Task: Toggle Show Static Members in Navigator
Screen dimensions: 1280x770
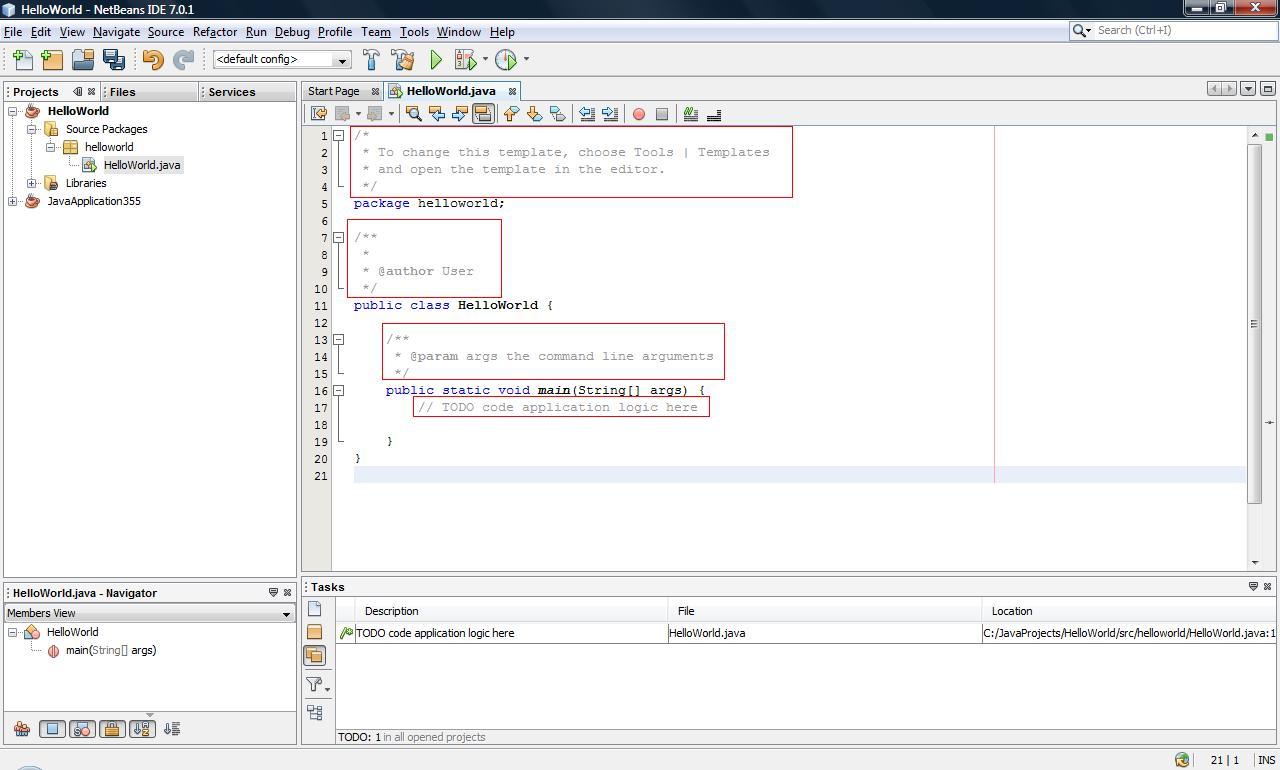Action: point(82,729)
